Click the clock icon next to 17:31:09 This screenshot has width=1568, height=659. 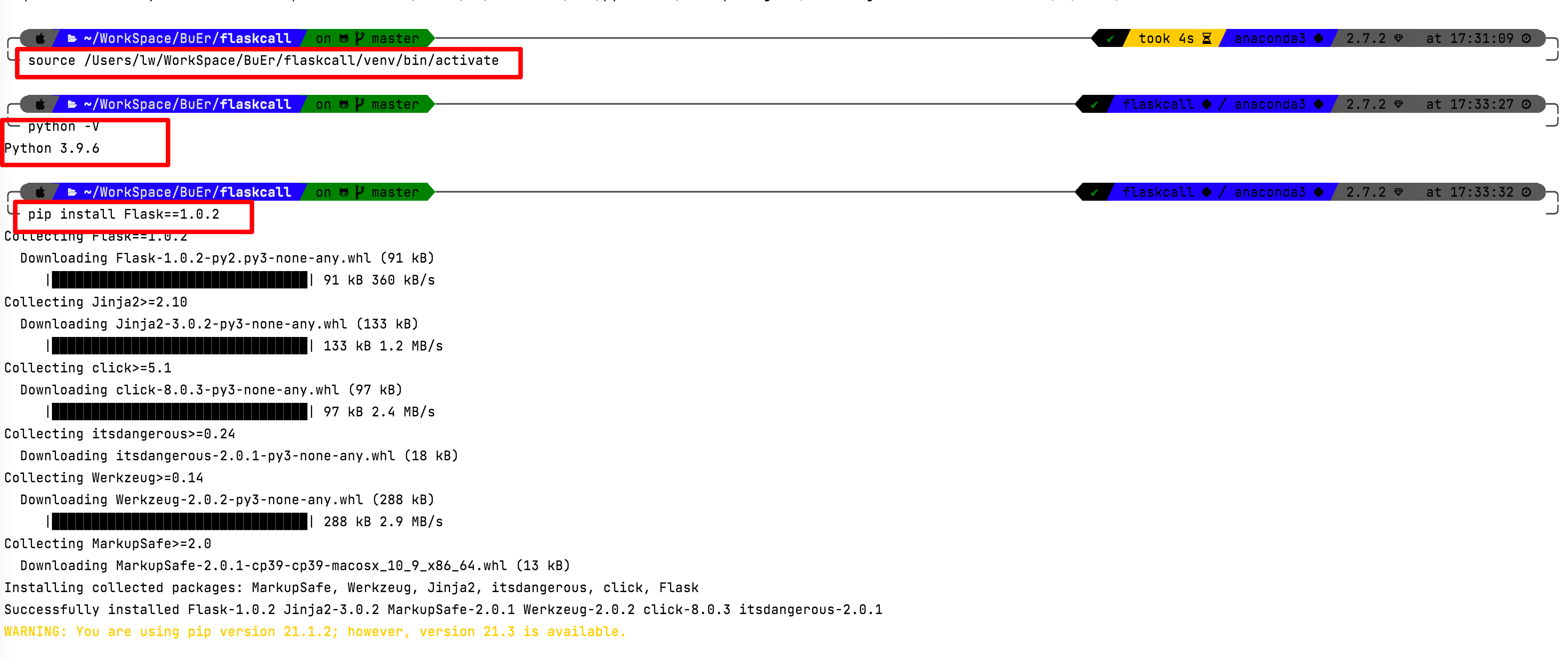pos(1526,38)
